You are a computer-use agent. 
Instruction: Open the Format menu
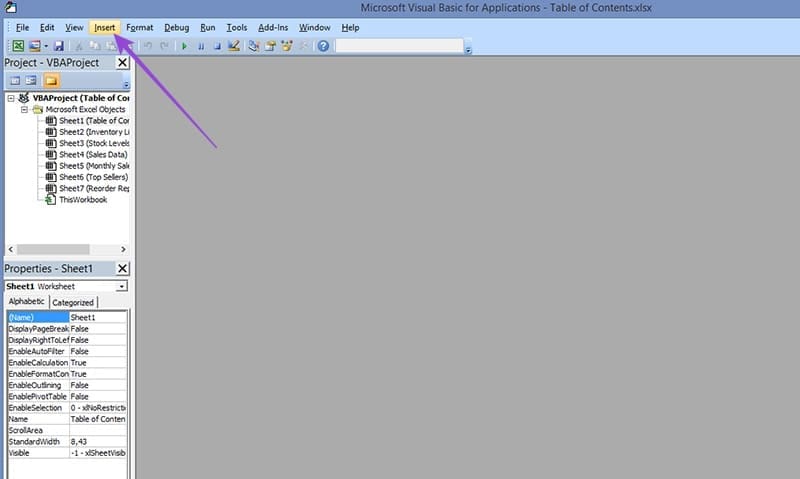(x=140, y=28)
